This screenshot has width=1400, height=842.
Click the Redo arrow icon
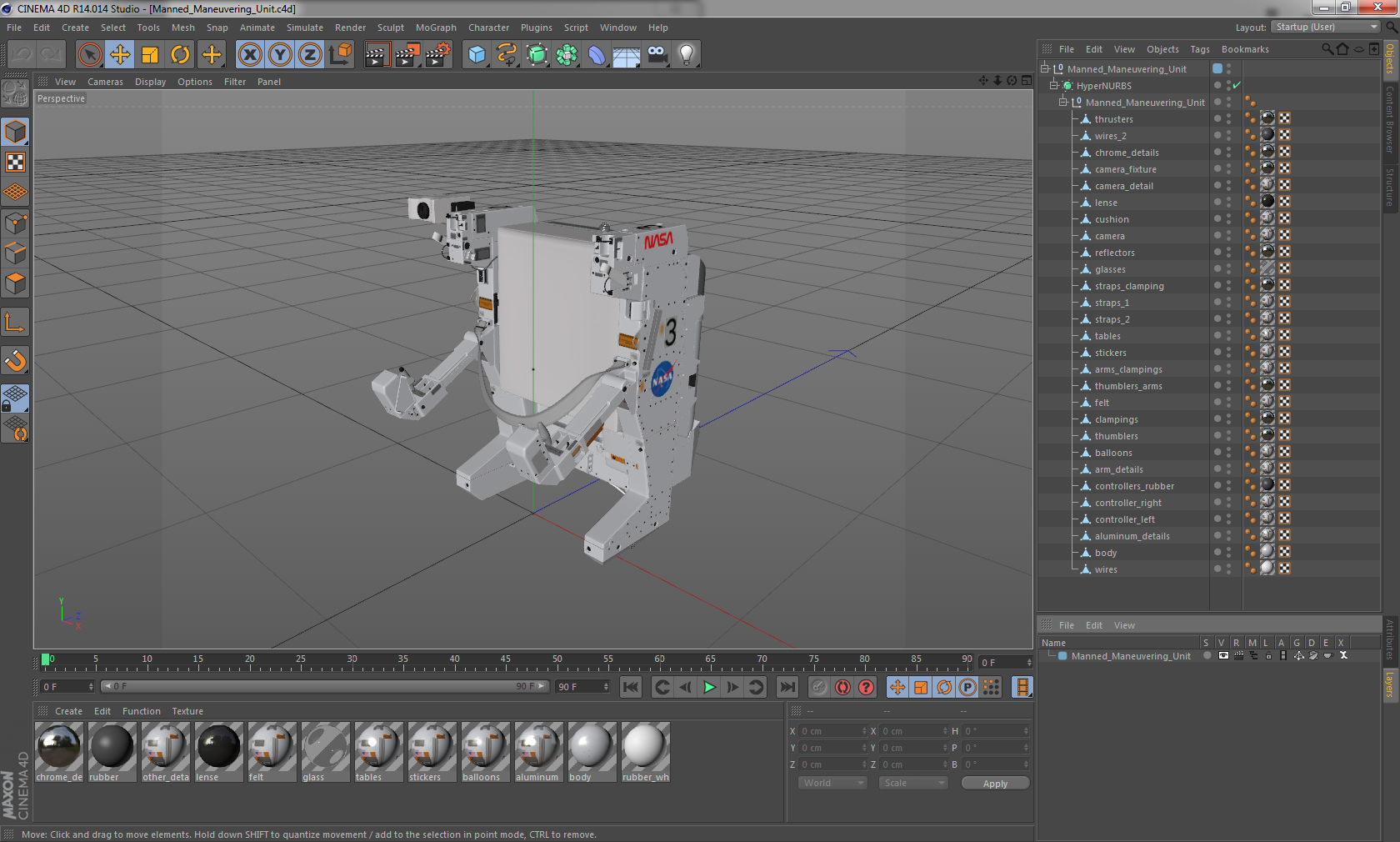[x=51, y=55]
